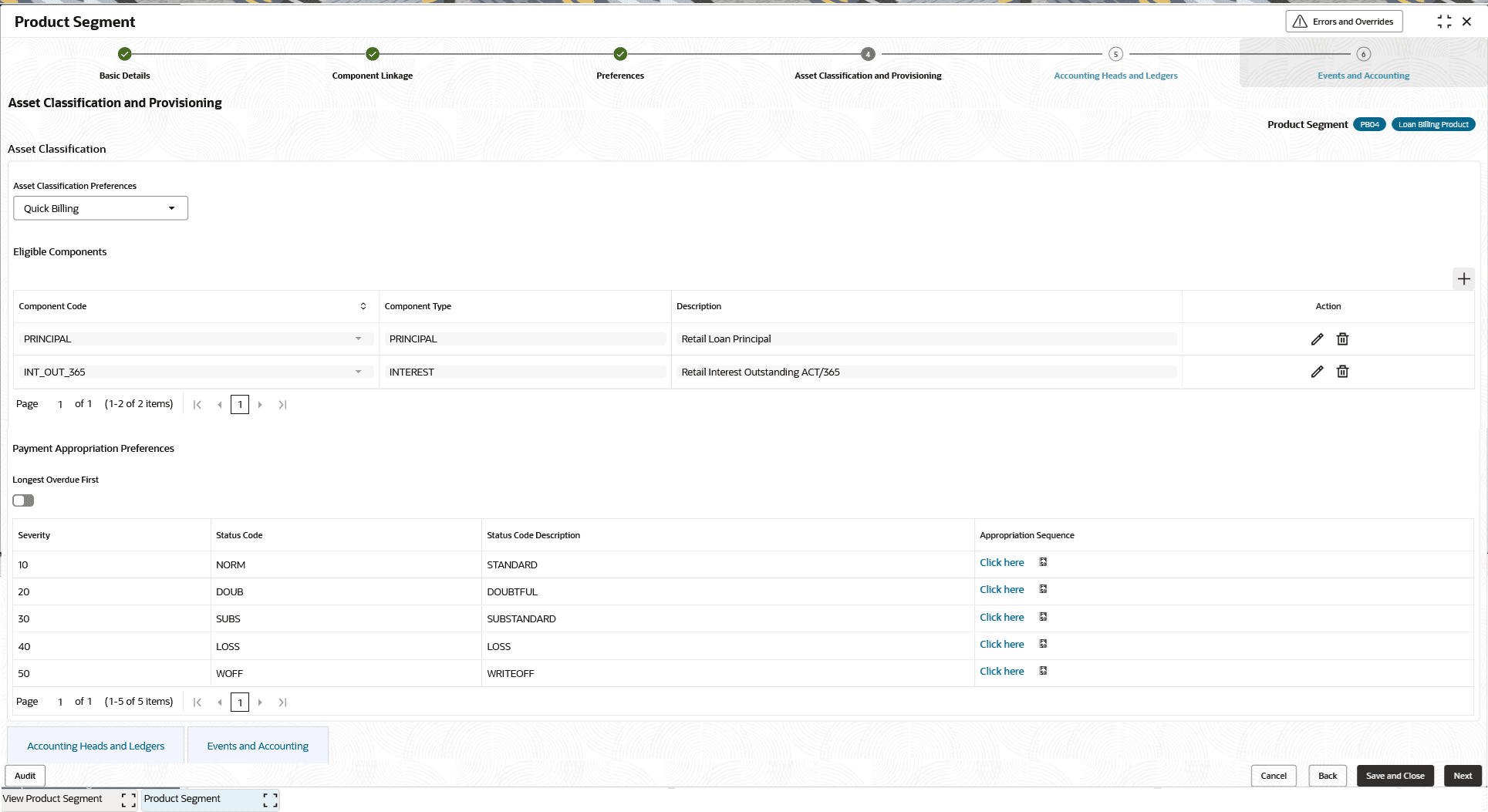Open Errors and Overrides panel
The width and height of the screenshot is (1488, 812).
1344,22
